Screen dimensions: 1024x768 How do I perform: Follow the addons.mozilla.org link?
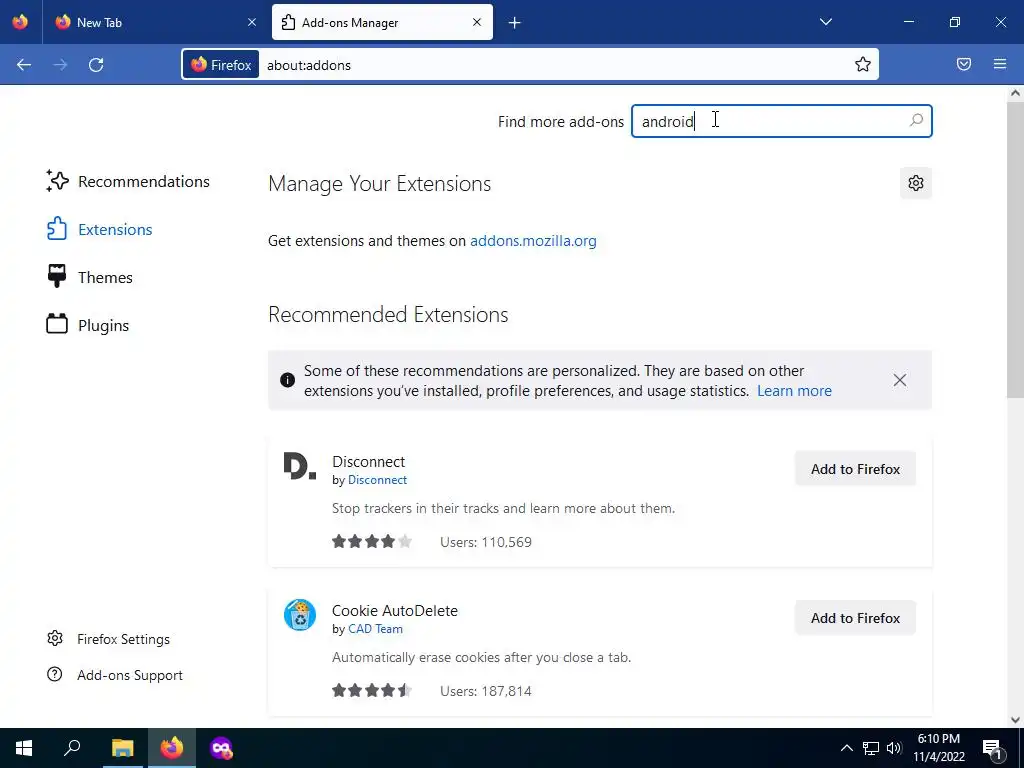[x=533, y=240]
